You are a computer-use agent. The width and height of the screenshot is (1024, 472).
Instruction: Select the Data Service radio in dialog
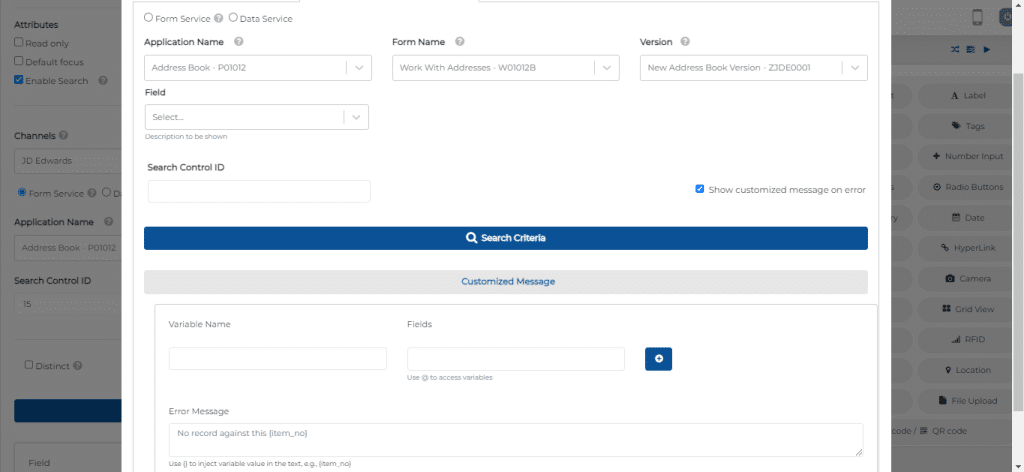pos(233,18)
